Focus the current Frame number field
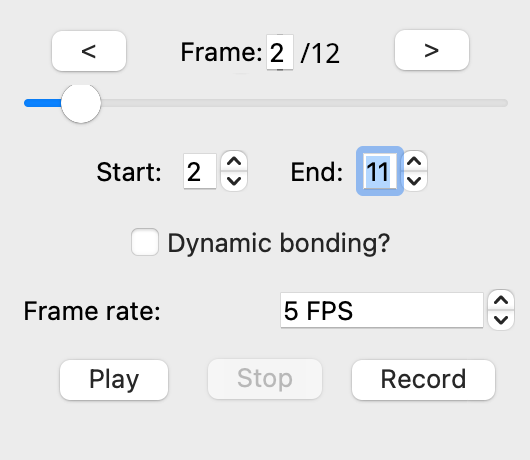This screenshot has height=460, width=530. (x=280, y=52)
